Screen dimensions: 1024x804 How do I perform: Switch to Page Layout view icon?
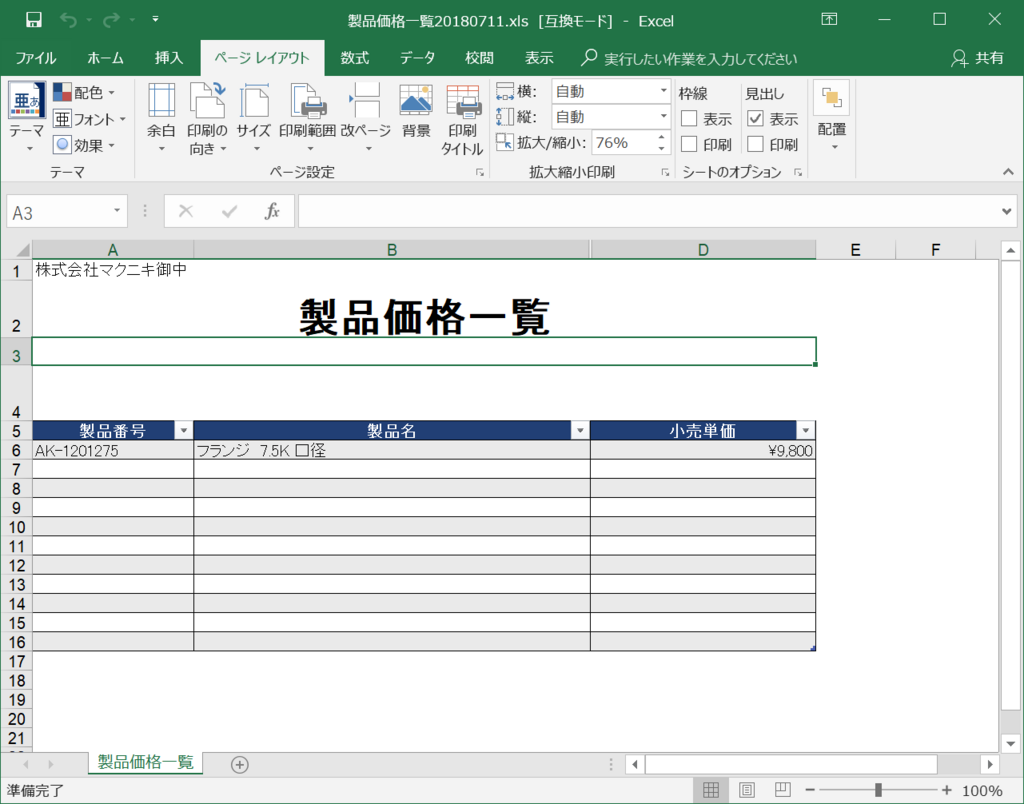(x=746, y=790)
